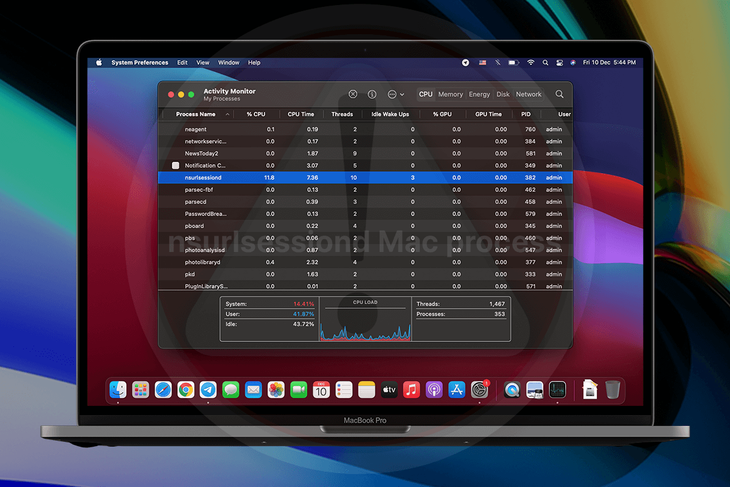The image size is (730, 487).
Task: Click the CPU Load graph
Action: pos(365,322)
